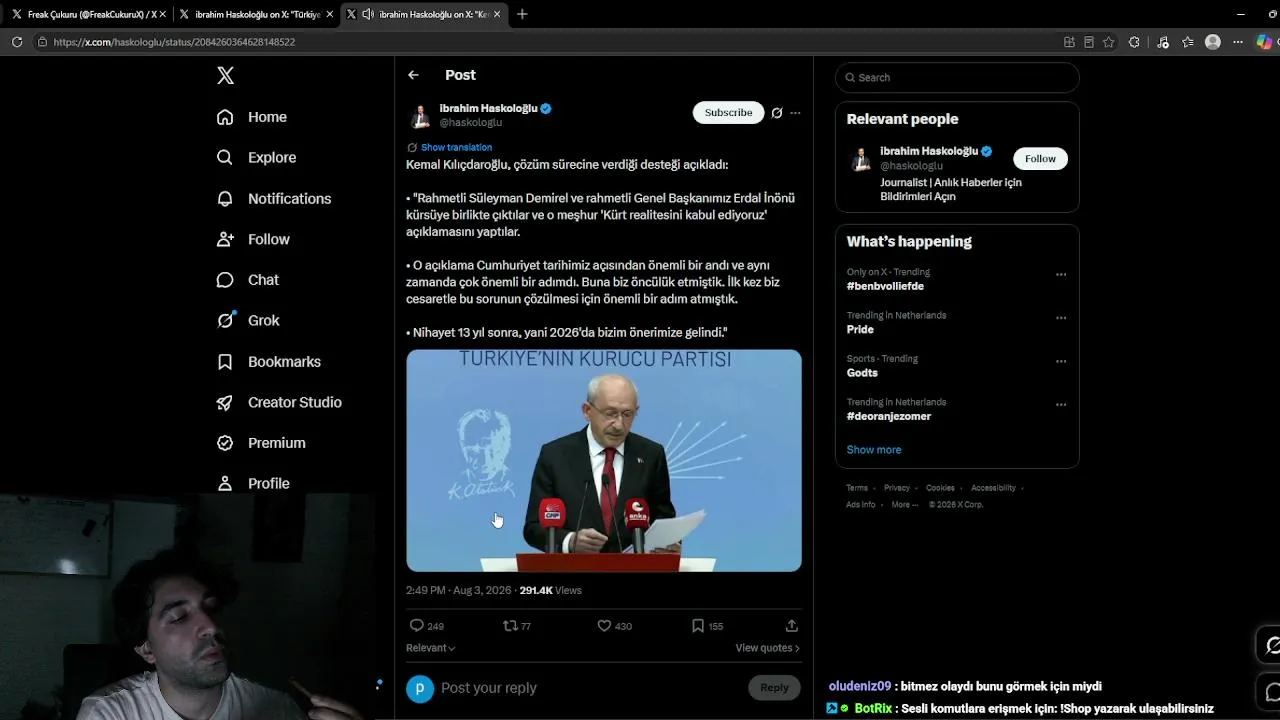Open İbrahim Haskoloğlu's profile name on the post

point(488,108)
